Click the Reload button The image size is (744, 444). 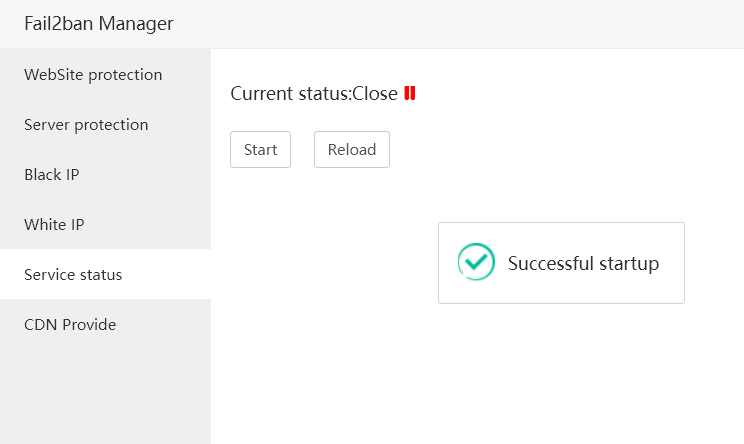(x=352, y=150)
